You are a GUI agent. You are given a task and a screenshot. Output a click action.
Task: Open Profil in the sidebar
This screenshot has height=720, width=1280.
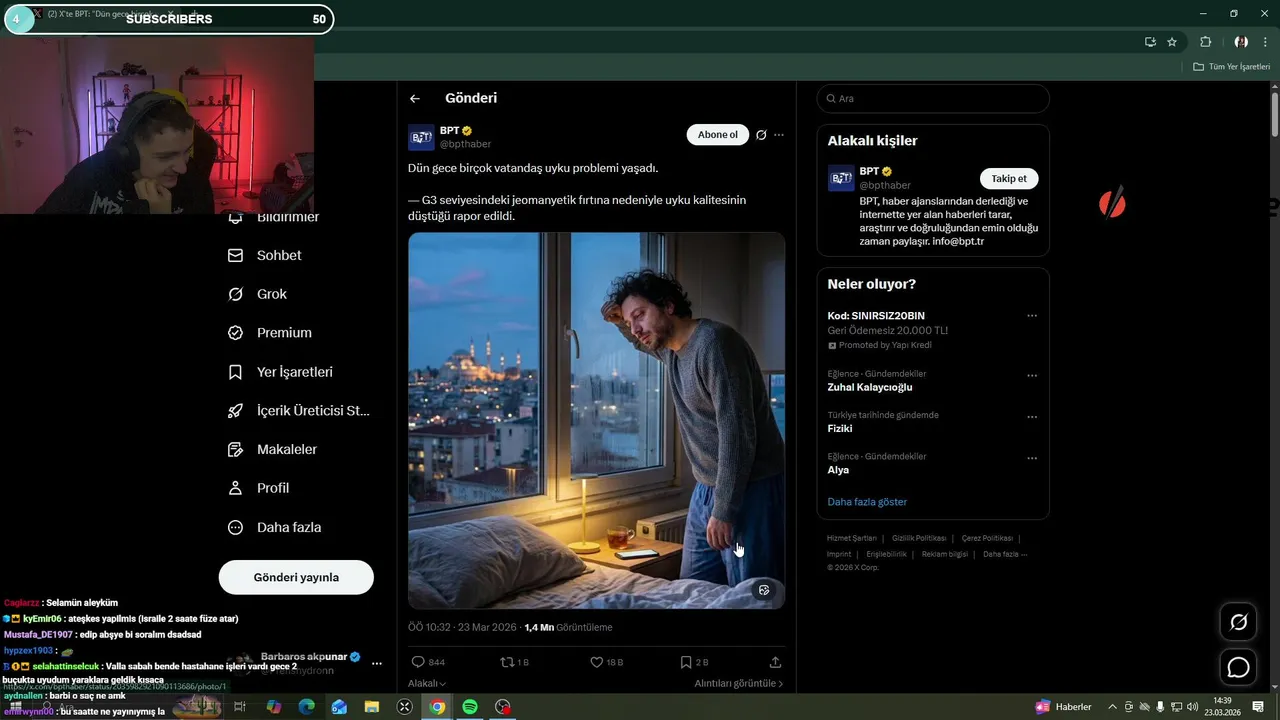click(x=259, y=488)
